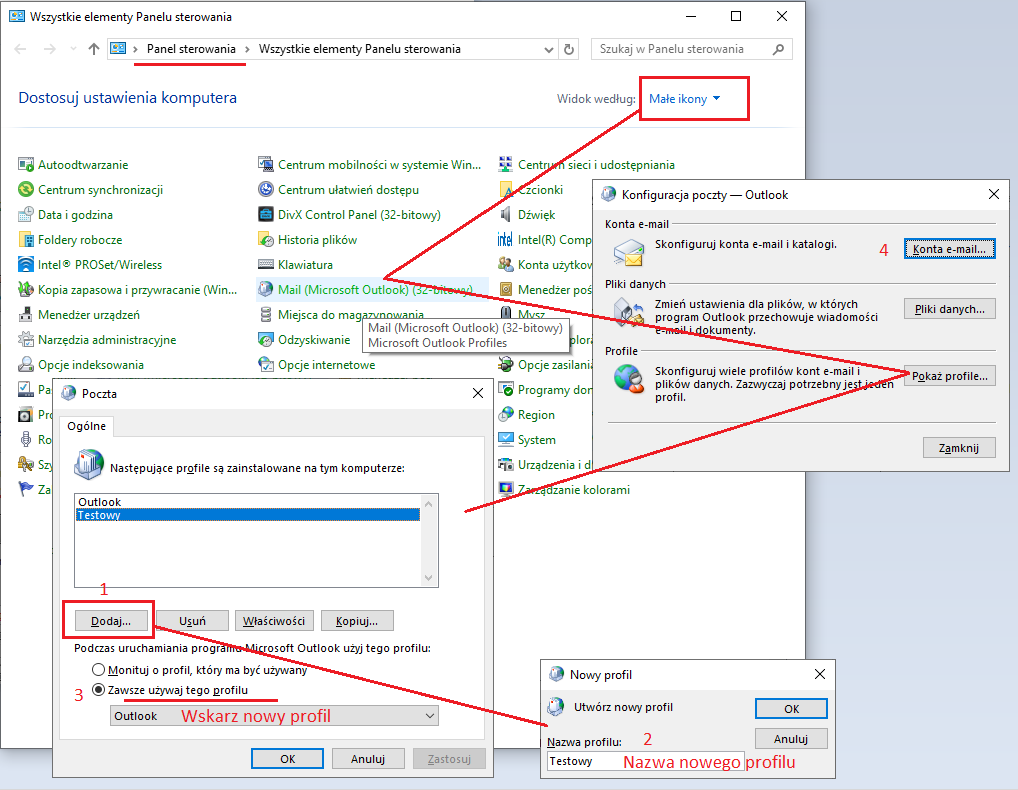Open Klawiatura icon

266,265
